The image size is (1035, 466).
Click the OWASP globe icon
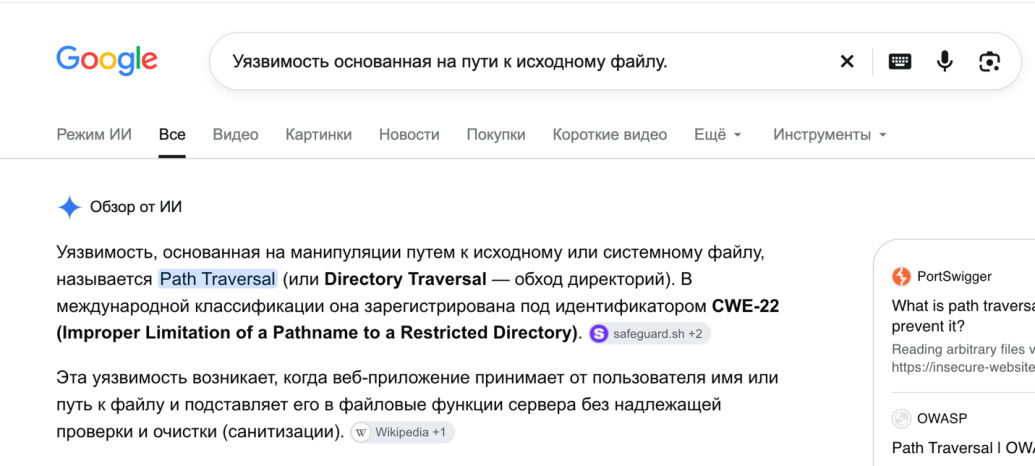tap(901, 418)
